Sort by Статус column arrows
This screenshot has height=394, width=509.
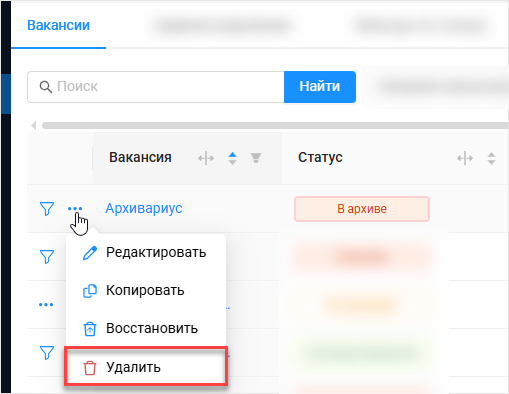[x=491, y=158]
